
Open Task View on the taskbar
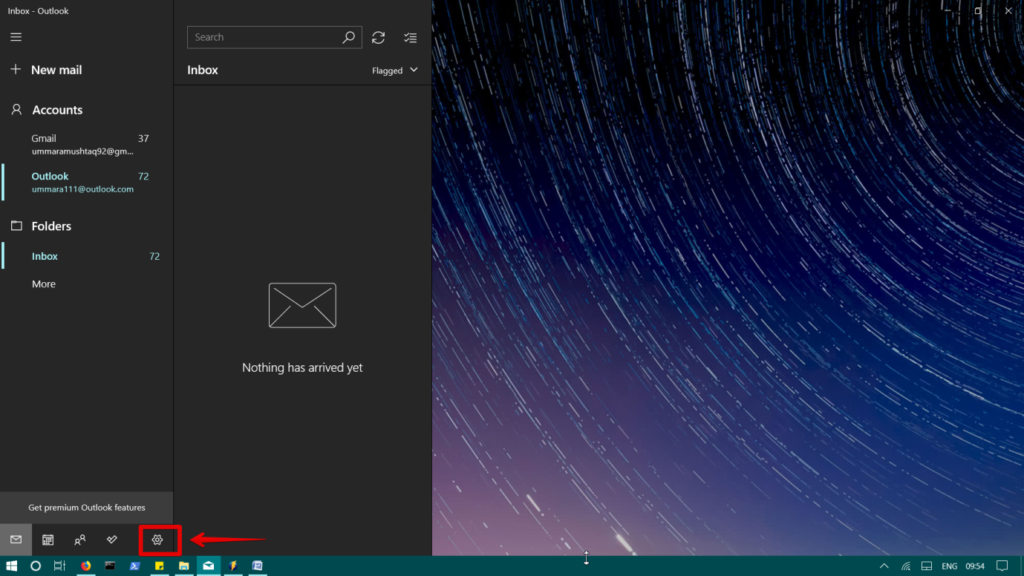pos(59,566)
